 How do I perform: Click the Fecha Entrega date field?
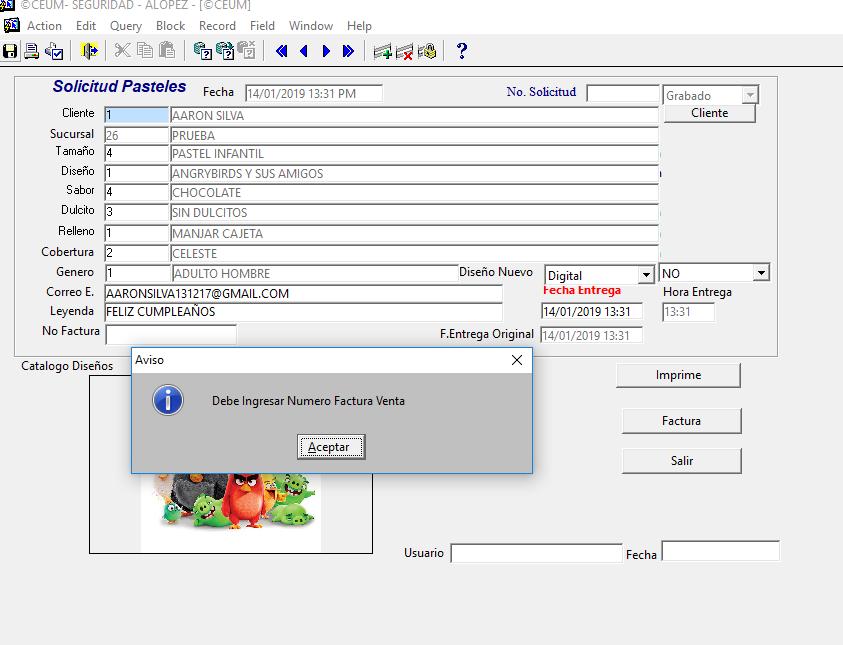pyautogui.click(x=591, y=312)
